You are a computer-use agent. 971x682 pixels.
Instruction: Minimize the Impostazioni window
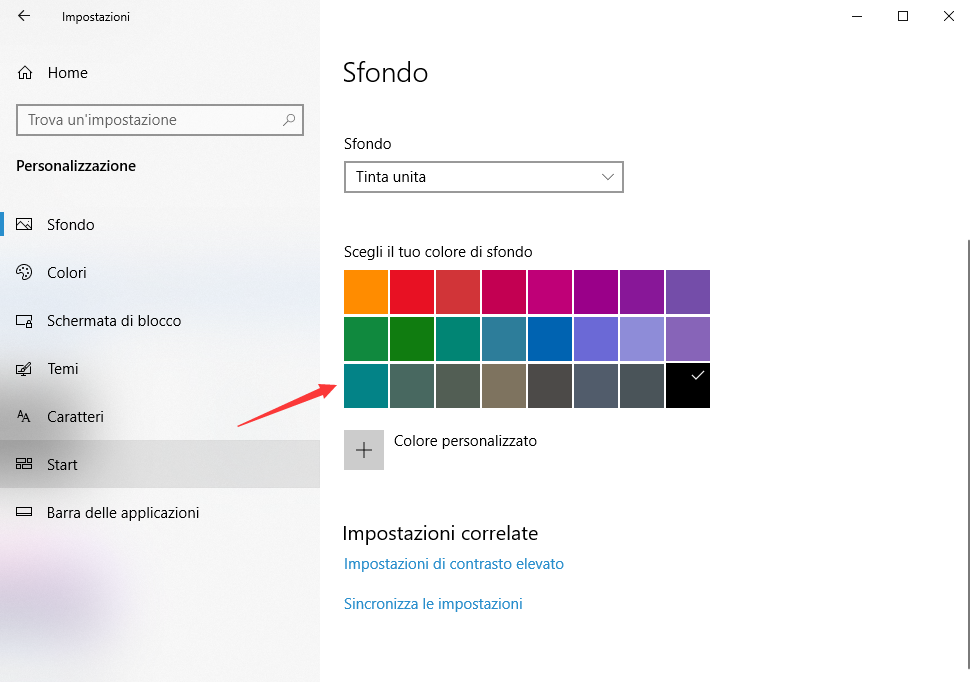click(x=857, y=16)
